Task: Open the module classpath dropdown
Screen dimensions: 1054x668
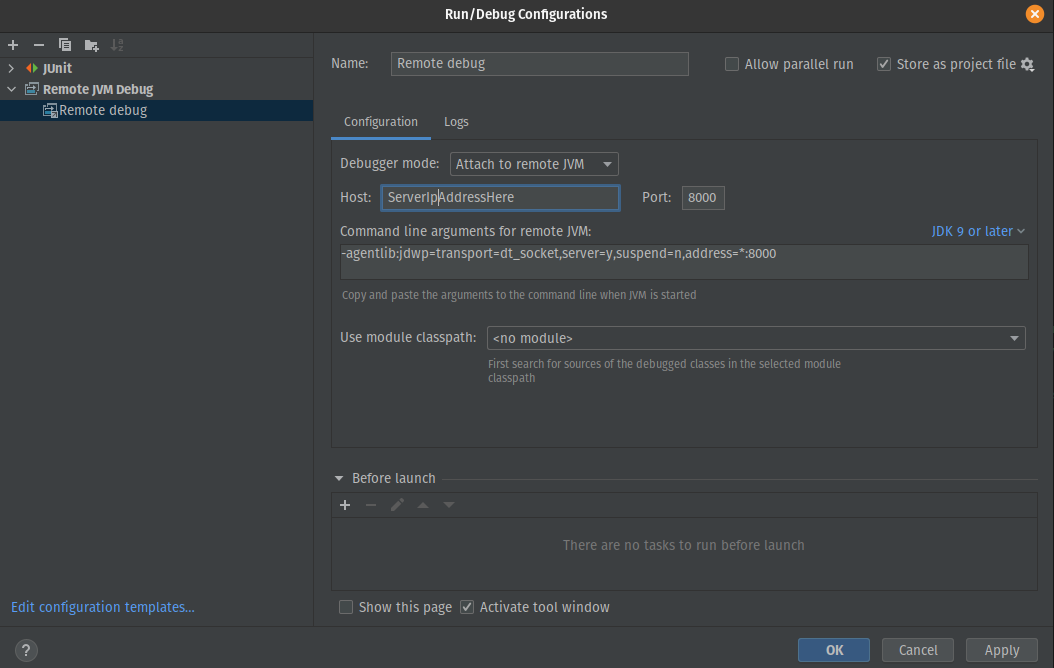Action: point(1014,338)
